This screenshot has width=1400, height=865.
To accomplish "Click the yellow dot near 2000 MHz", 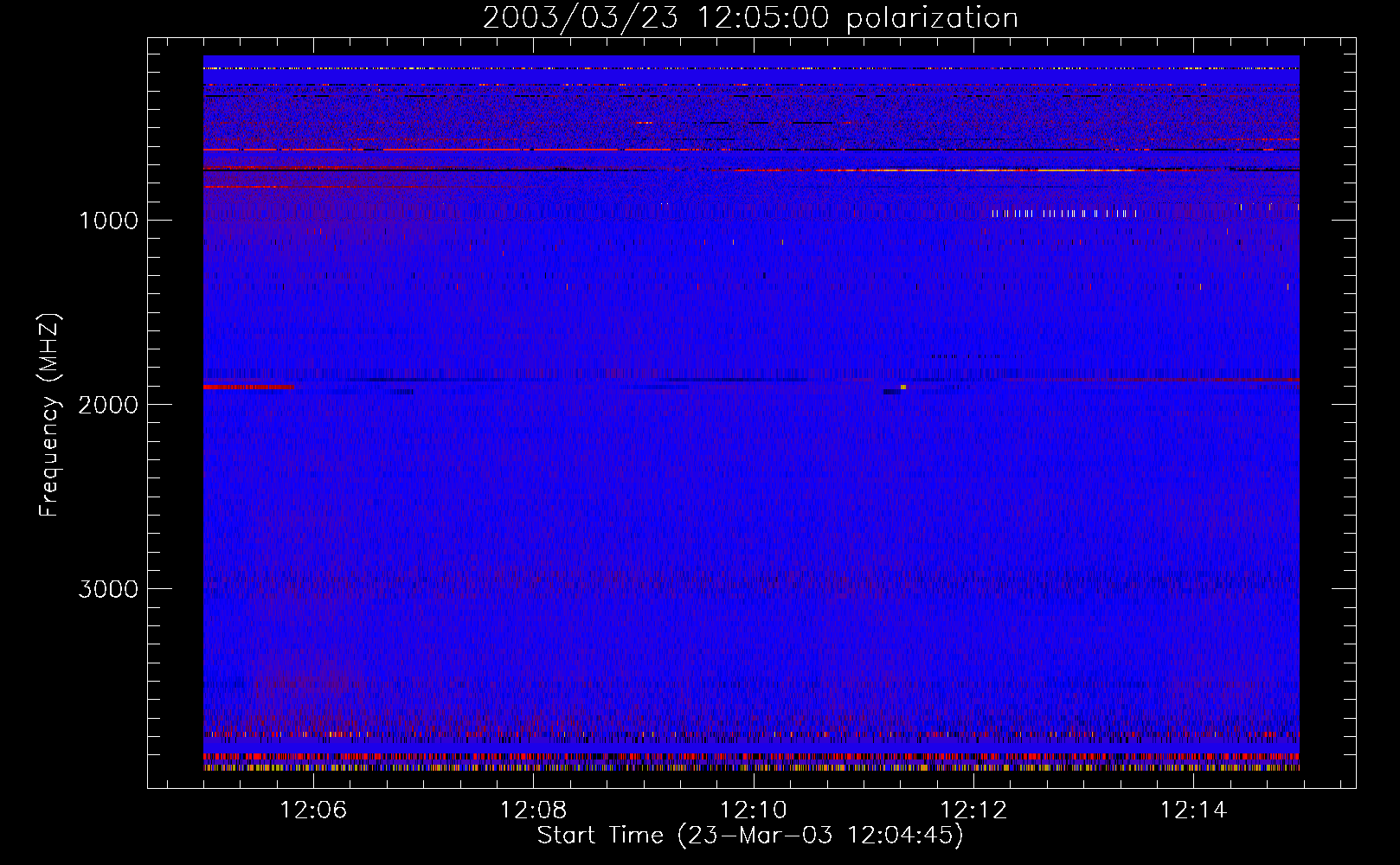I will tap(903, 387).
